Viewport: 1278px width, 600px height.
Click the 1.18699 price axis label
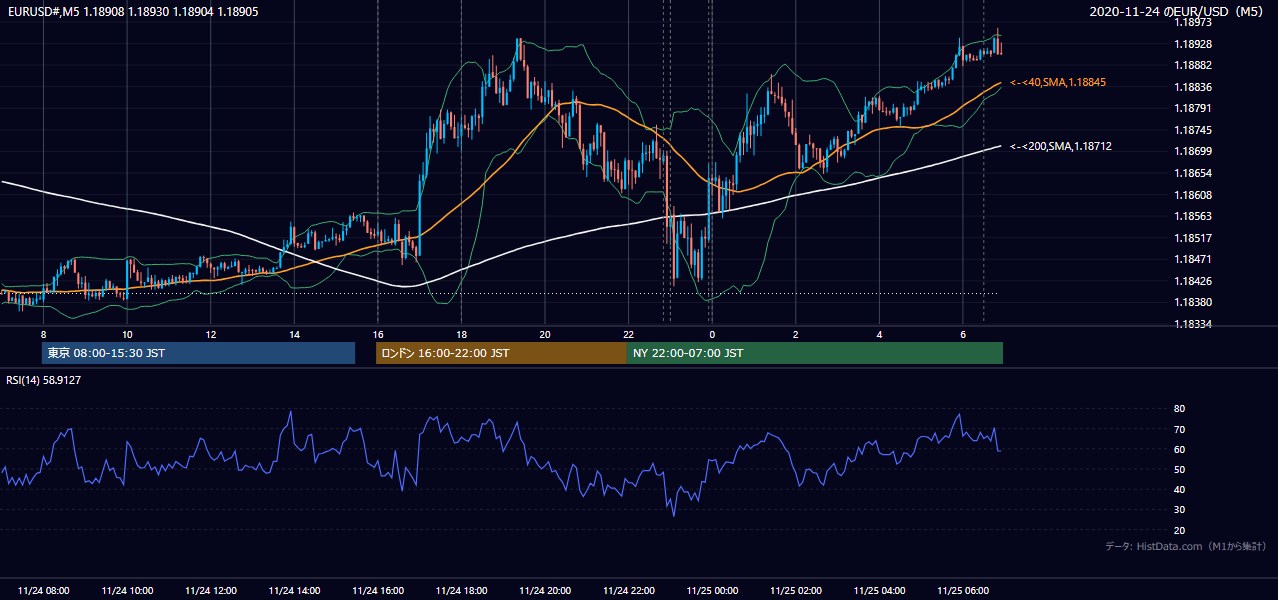[1193, 151]
